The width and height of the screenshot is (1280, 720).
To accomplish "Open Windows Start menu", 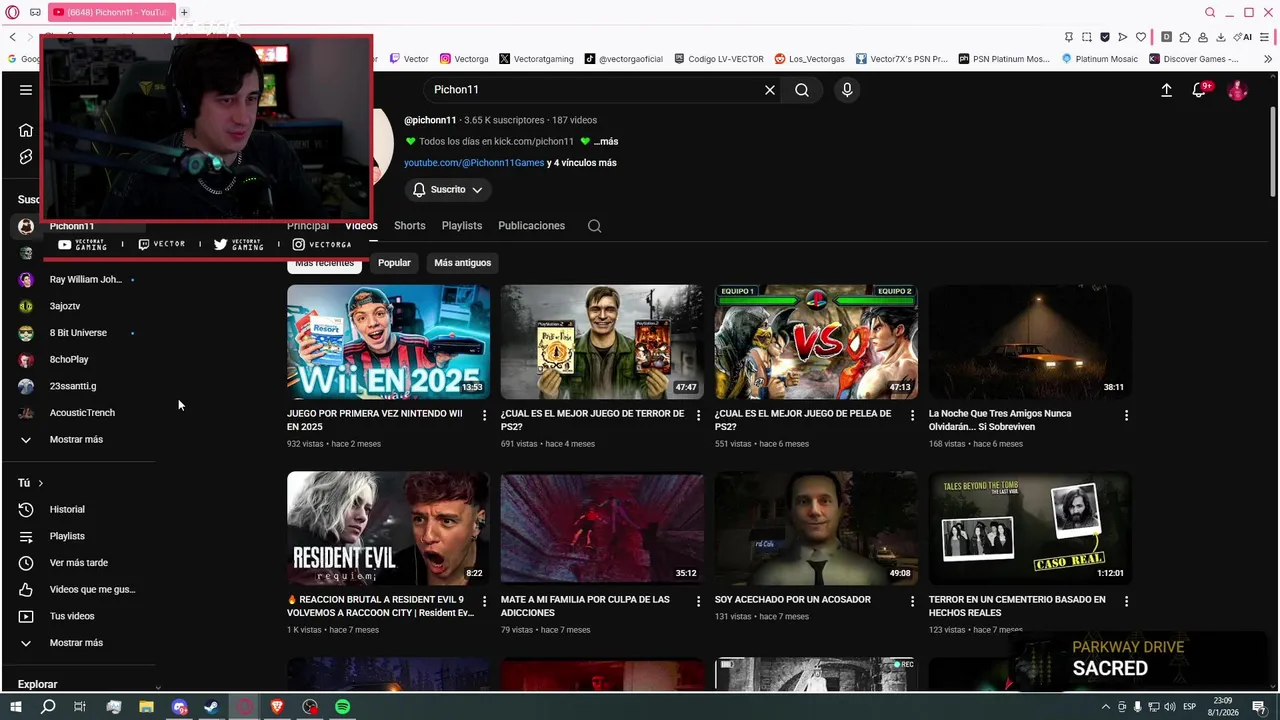I will tap(15, 707).
